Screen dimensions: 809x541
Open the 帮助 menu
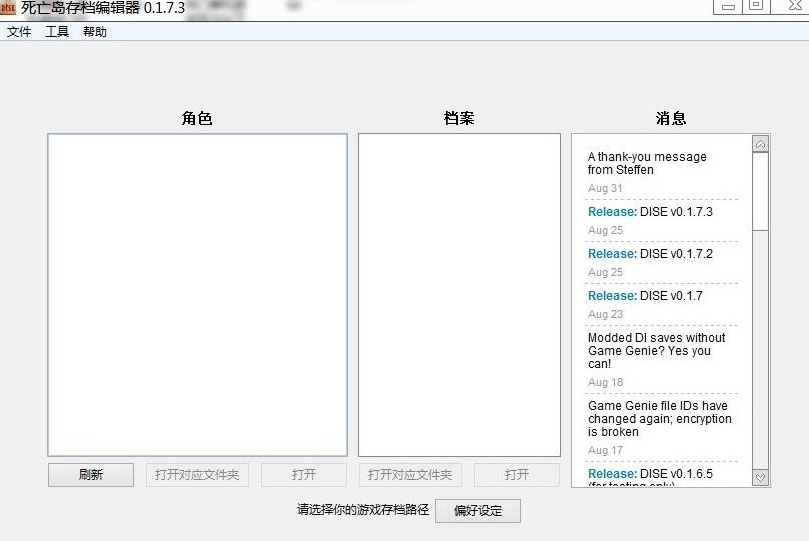(95, 32)
